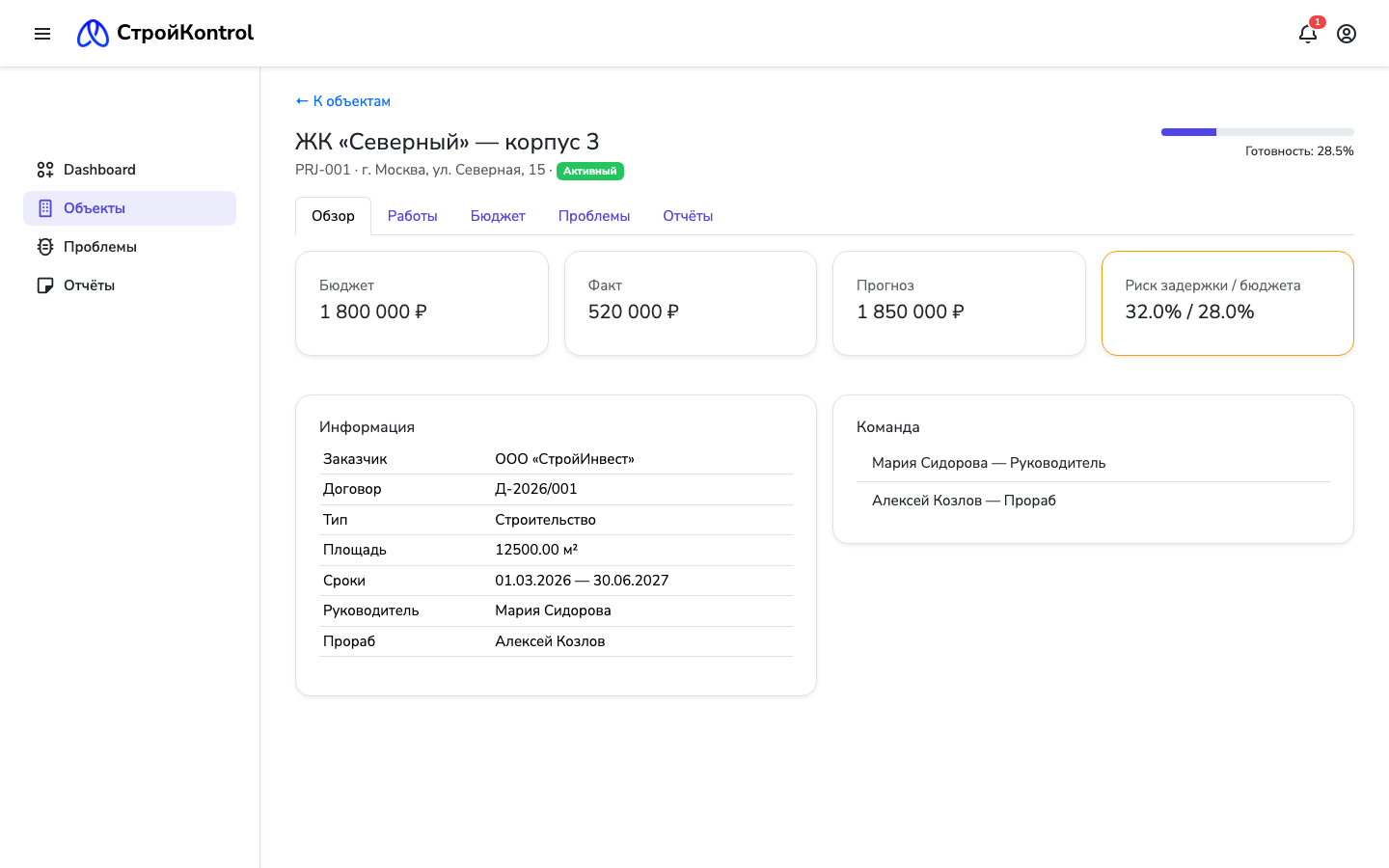Screen dimensions: 1389x868
Task: Go back via К объектам link
Action: (343, 101)
